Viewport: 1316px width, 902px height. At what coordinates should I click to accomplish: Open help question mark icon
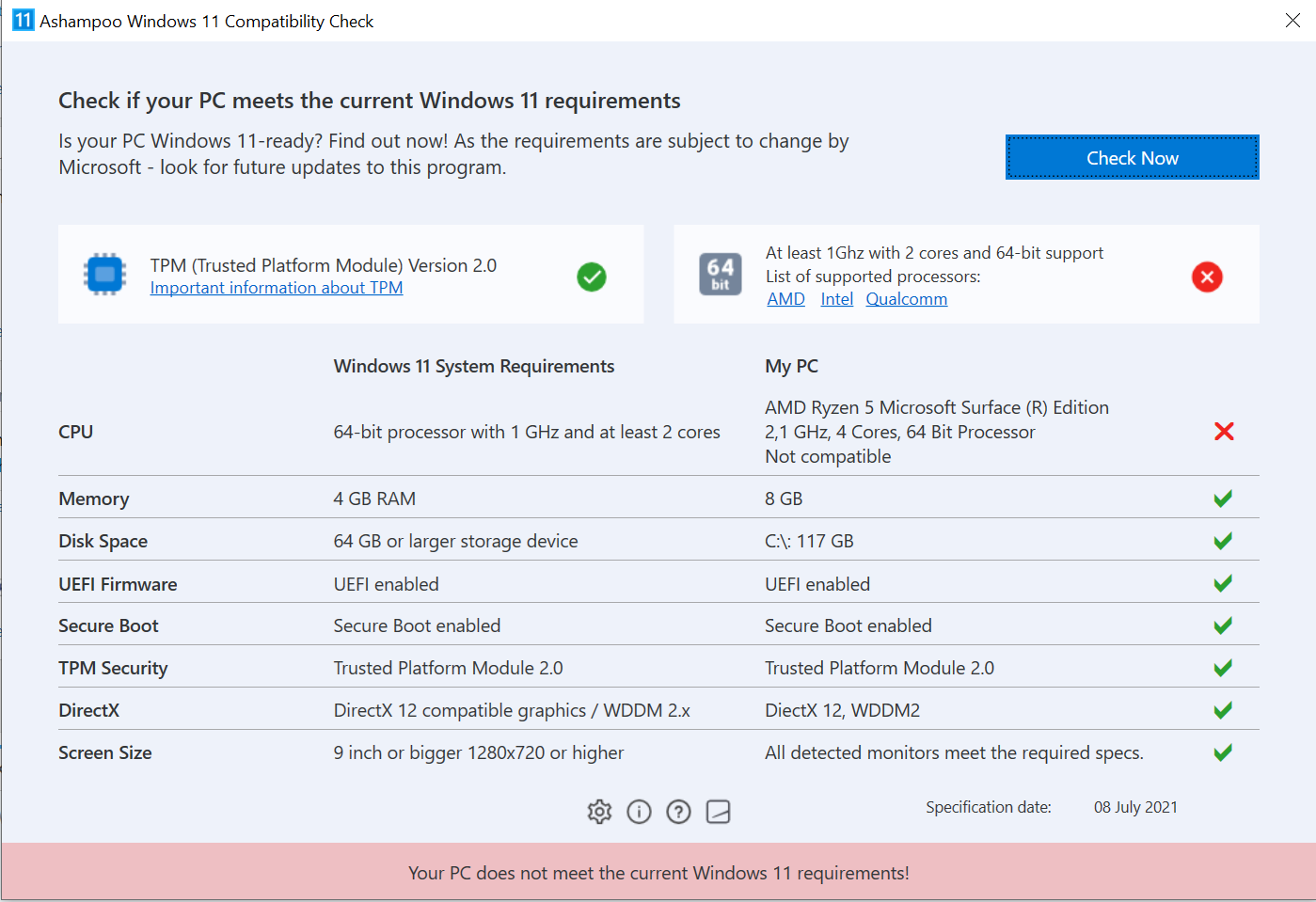point(678,812)
